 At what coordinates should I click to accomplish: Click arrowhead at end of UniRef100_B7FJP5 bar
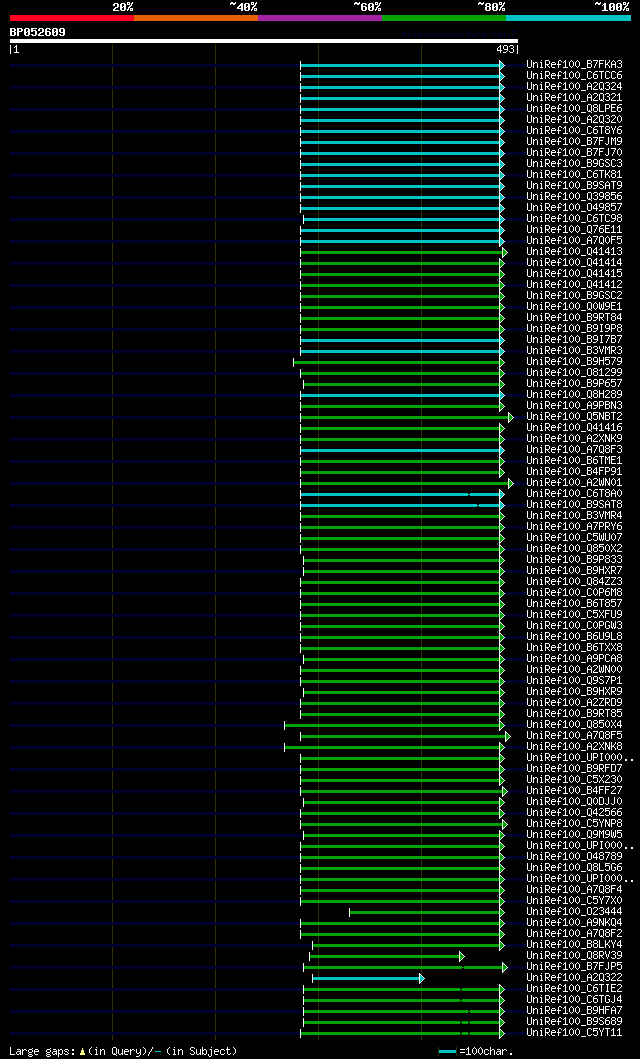505,967
